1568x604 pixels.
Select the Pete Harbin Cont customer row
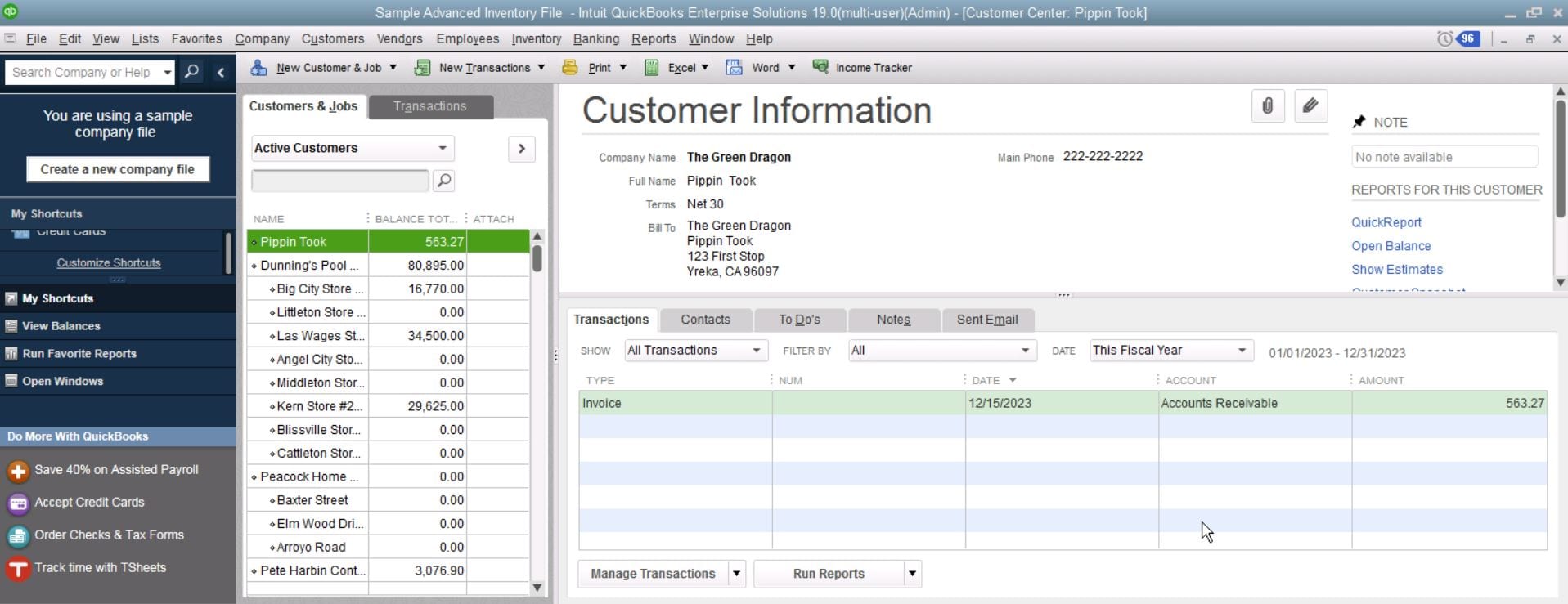pos(389,571)
